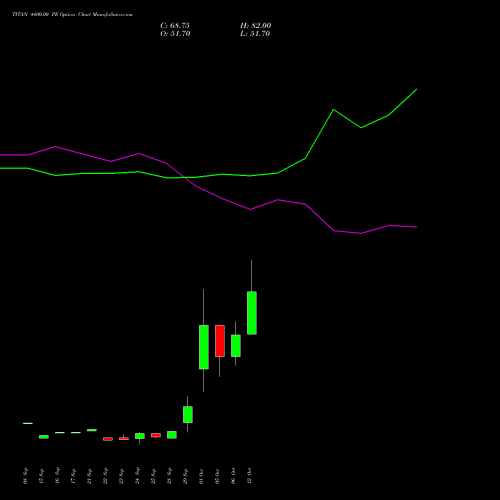
Task: Click the high value H: 82.00
Action: click(x=255, y=26)
